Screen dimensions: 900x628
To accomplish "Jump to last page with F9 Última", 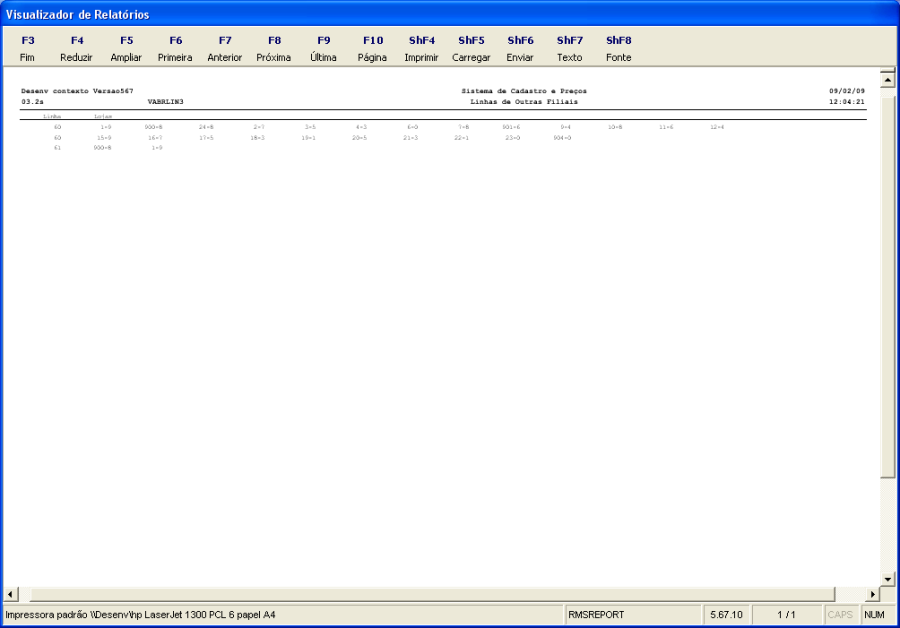I will 323,48.
